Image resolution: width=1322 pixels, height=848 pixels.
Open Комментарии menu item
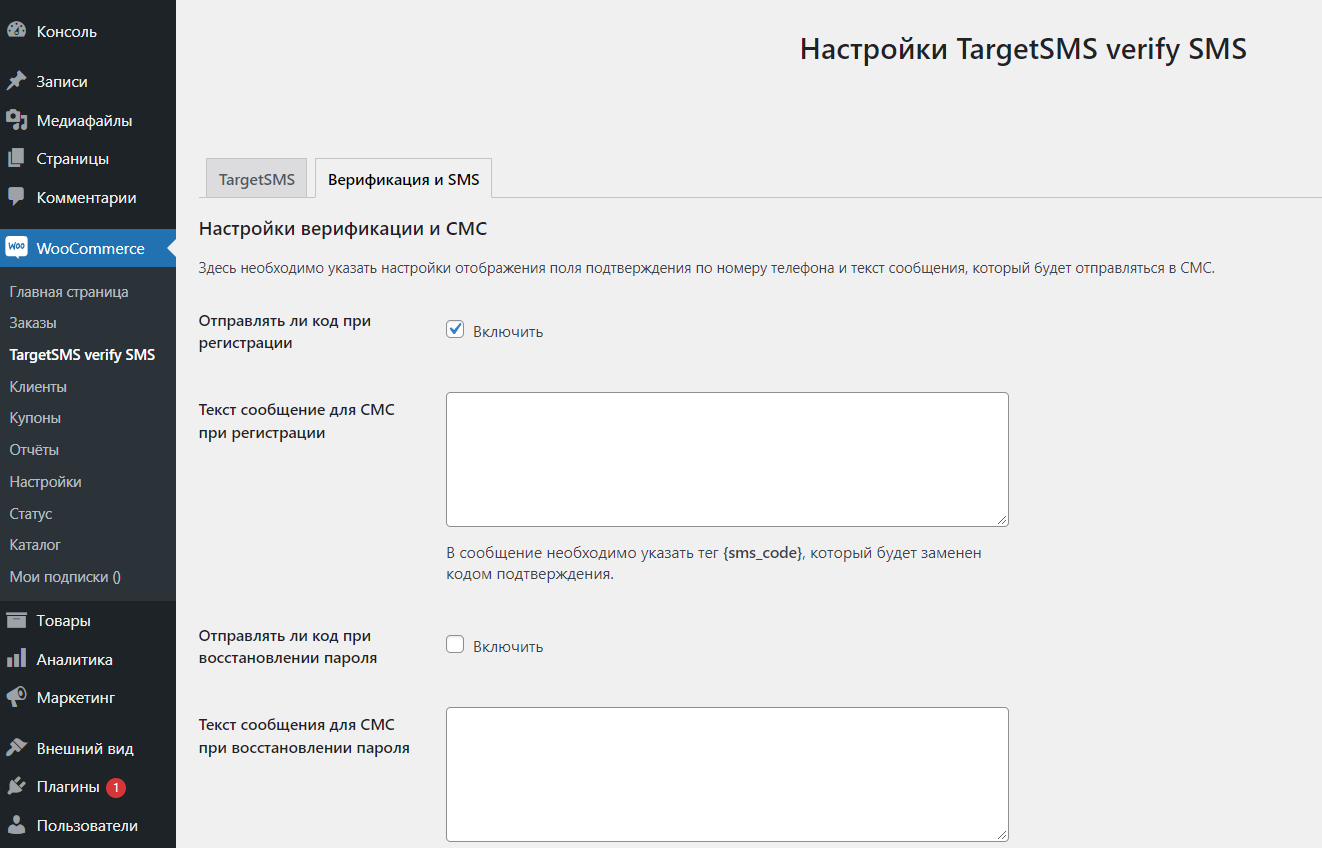tap(88, 197)
